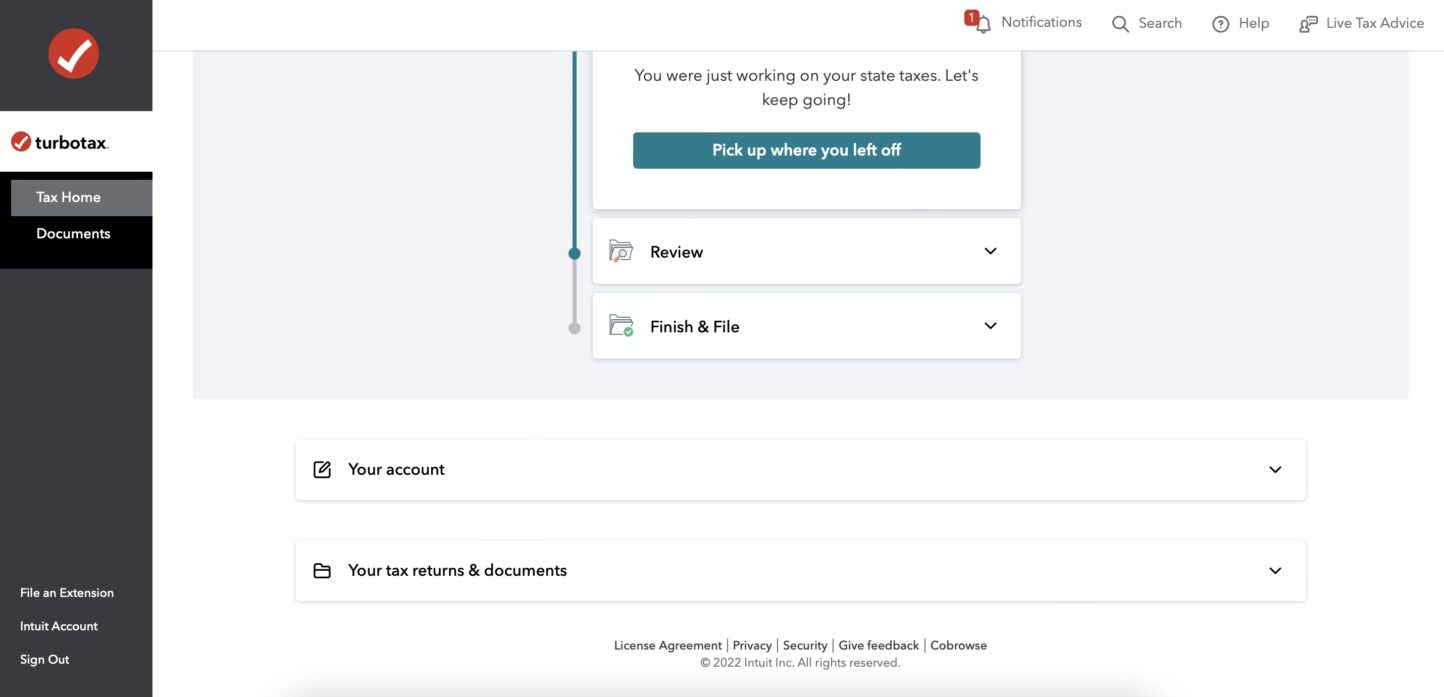Screen dimensions: 1444x697
Task: Click the Review section folder icon
Action: coord(621,251)
